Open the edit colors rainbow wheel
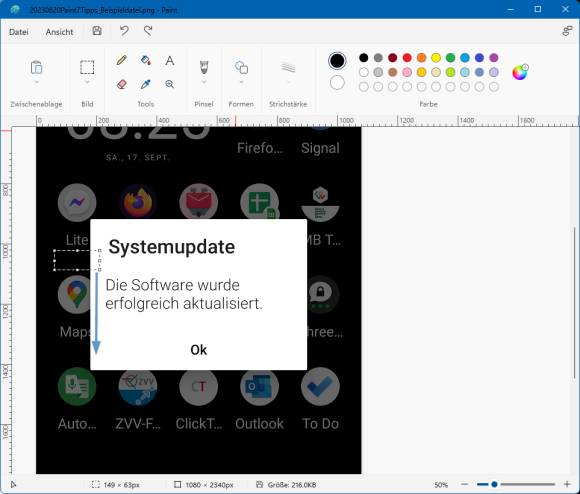Viewport: 580px width, 494px height. [x=520, y=72]
